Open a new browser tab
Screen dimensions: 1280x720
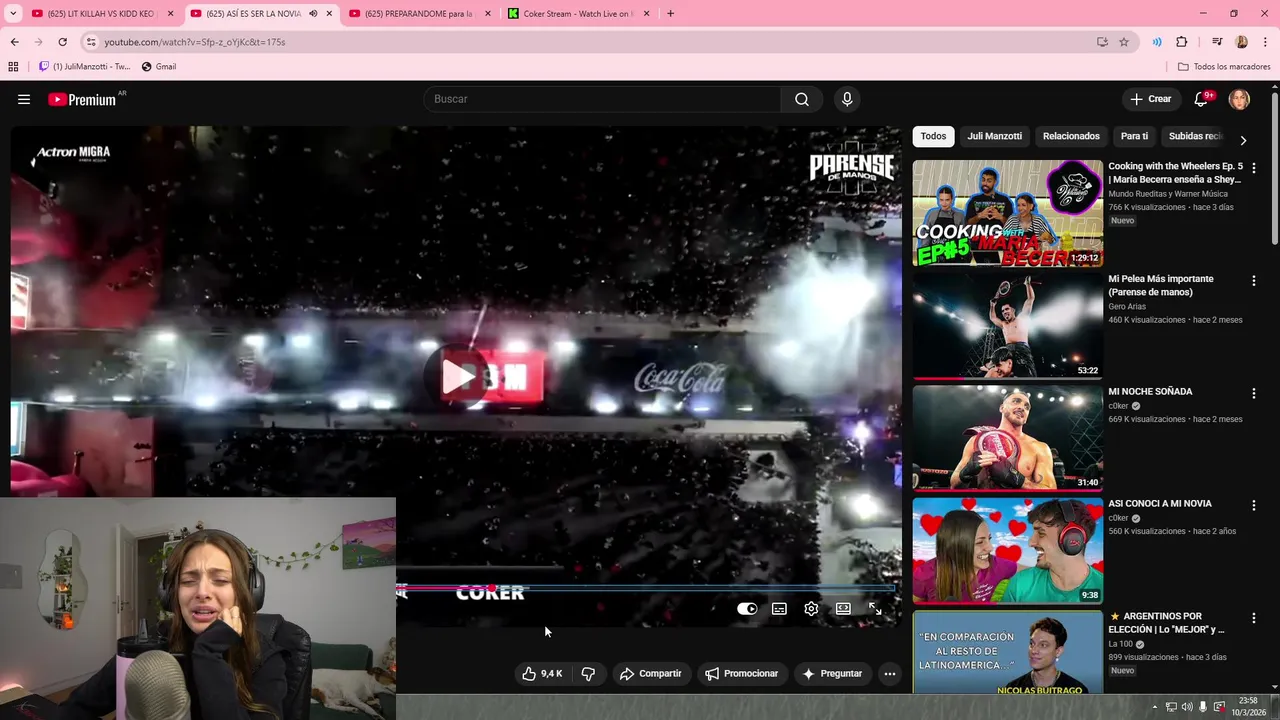pyautogui.click(x=670, y=14)
